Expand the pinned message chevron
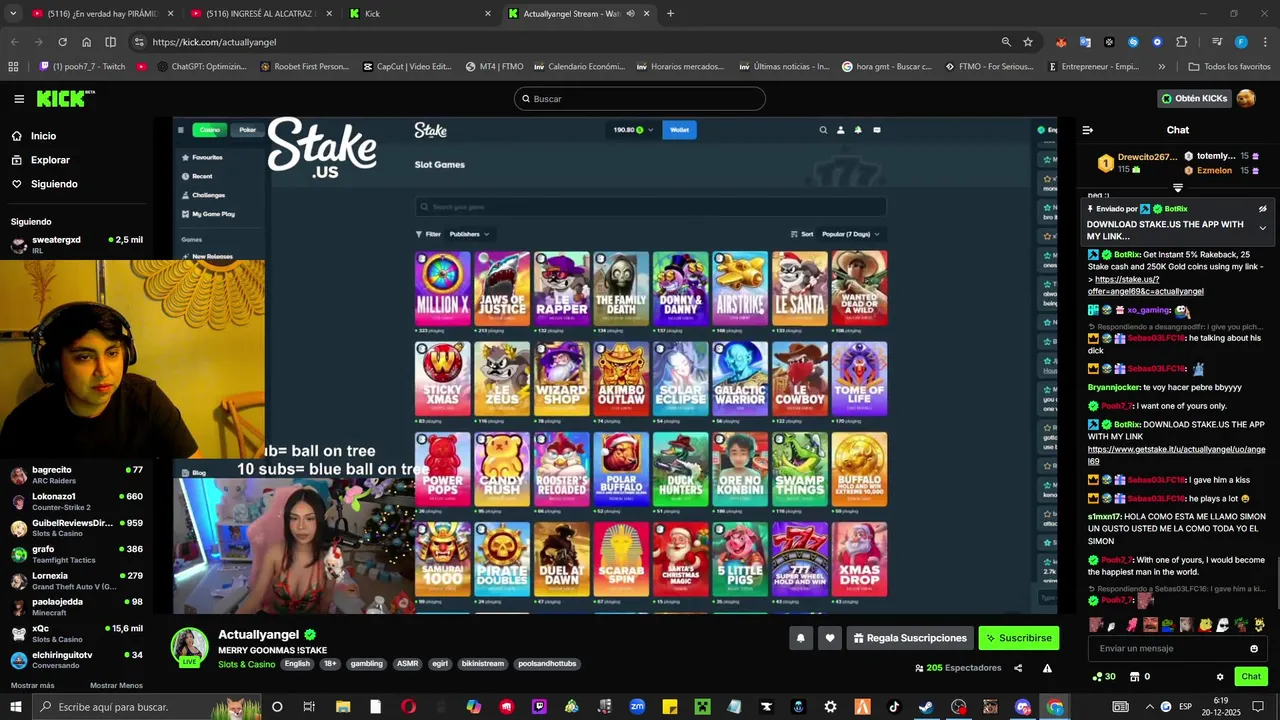The height and width of the screenshot is (720, 1280). tap(1262, 228)
